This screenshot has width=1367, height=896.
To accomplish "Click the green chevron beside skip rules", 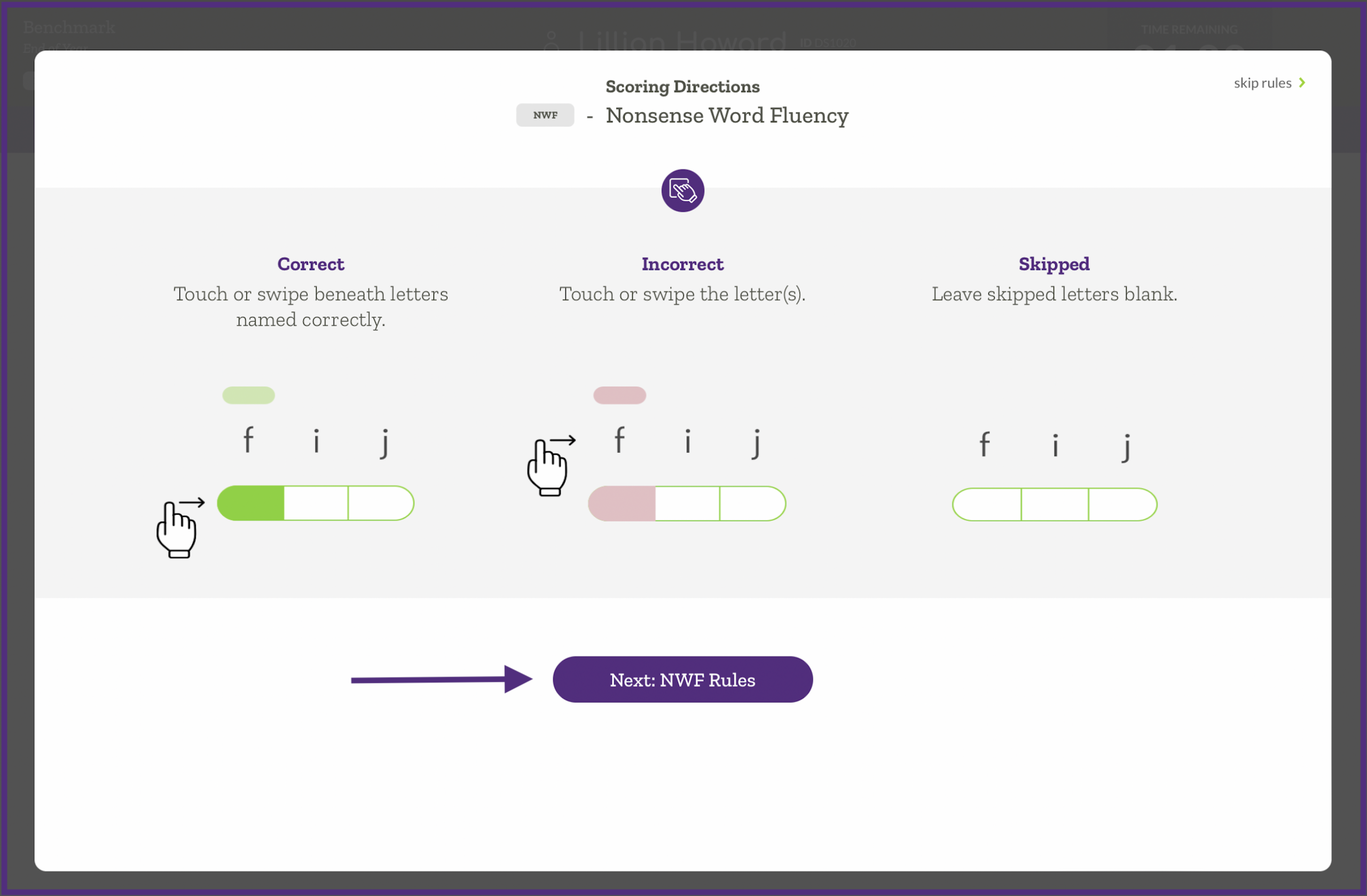I will coord(1302,83).
